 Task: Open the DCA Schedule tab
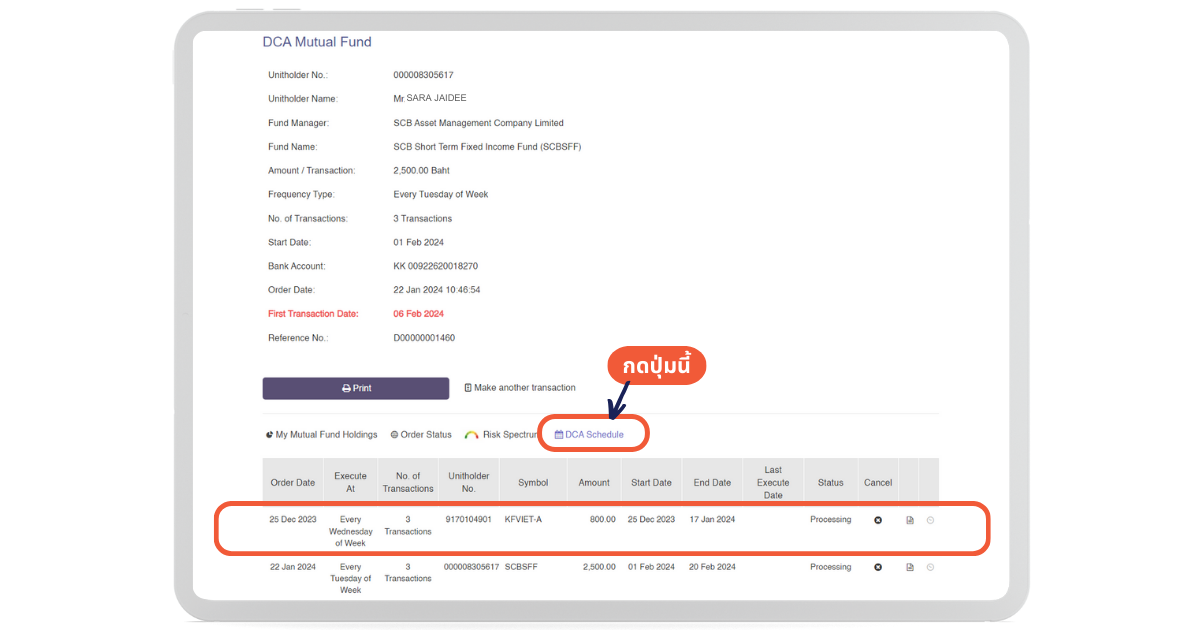tap(594, 435)
